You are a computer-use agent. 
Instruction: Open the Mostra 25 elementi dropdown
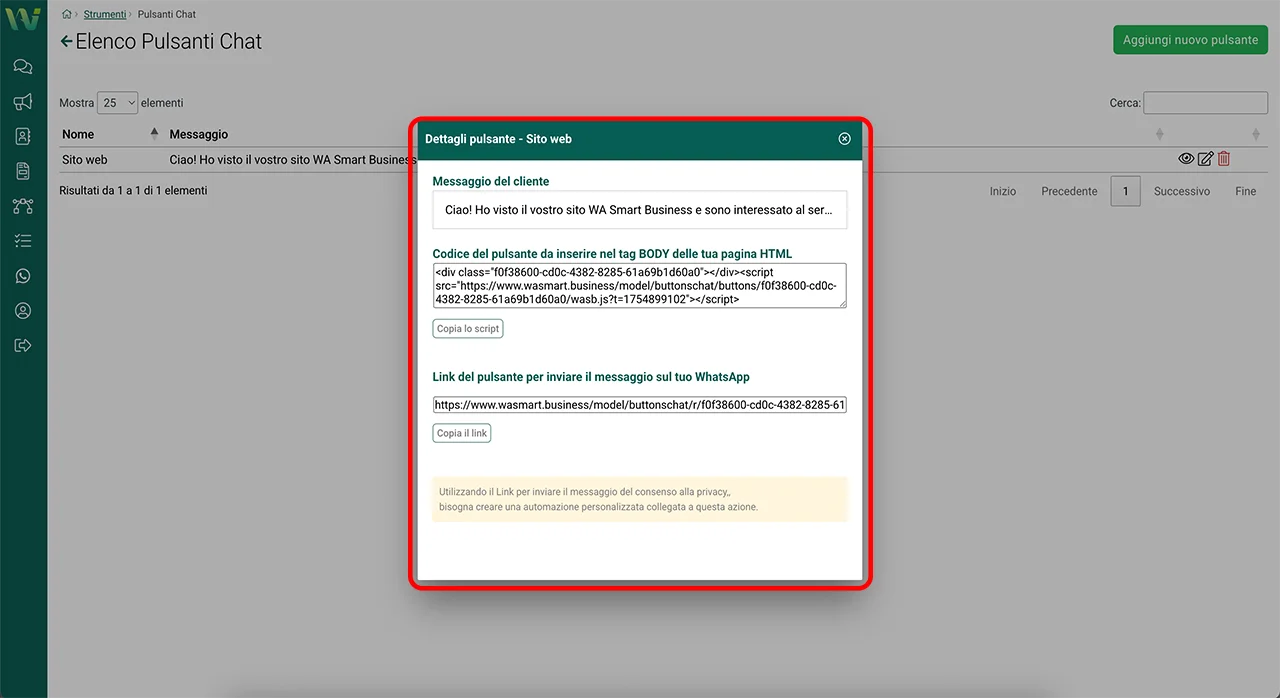[x=118, y=103]
